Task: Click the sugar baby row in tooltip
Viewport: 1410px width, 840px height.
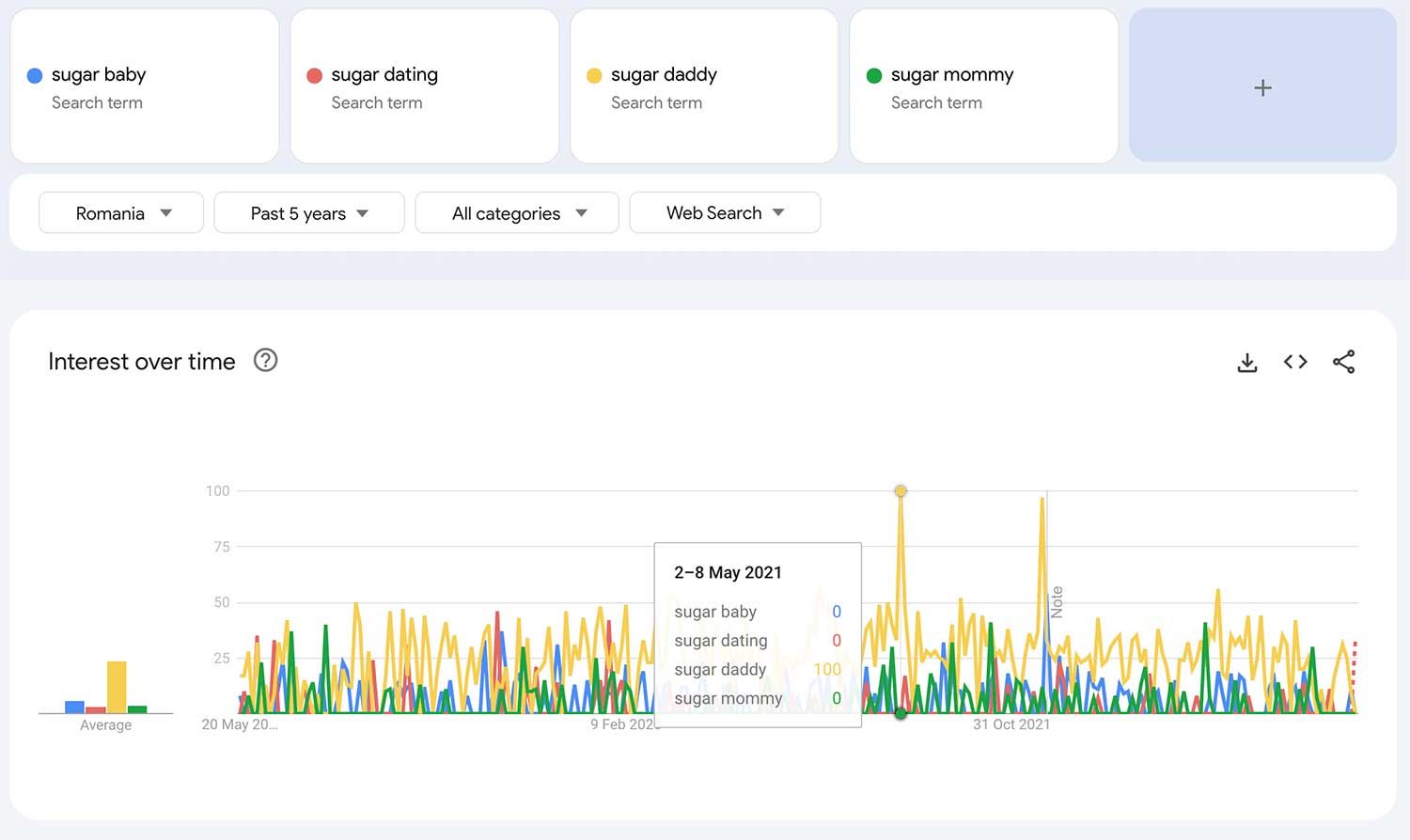Action: tap(758, 612)
